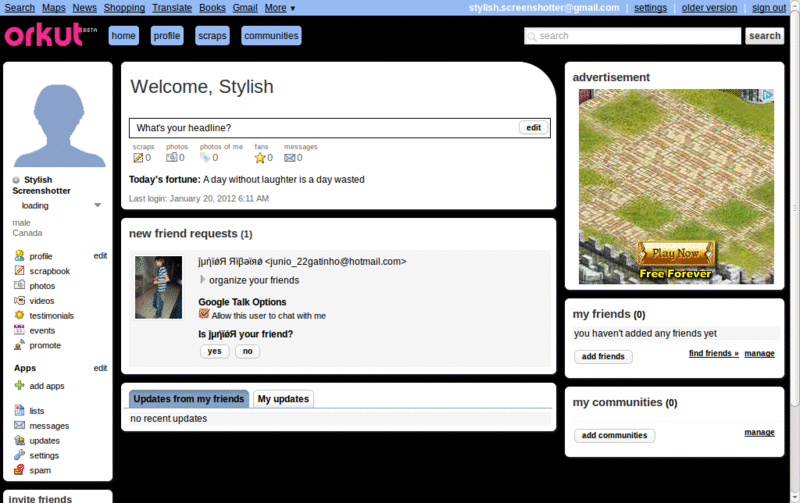800x503 pixels.
Task: Open the scraps tab in header
Action: click(x=212, y=36)
